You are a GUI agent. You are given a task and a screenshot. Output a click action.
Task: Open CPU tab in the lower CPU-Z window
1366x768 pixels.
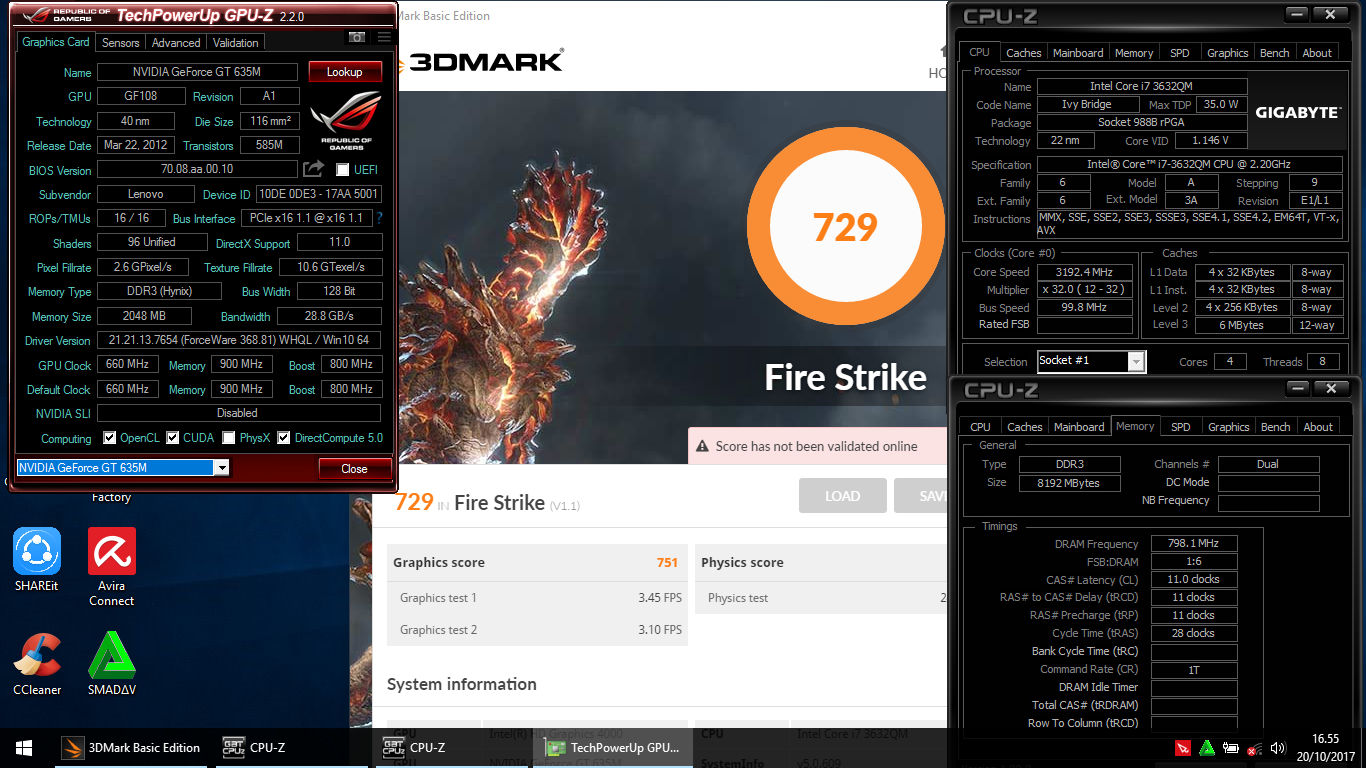pos(981,427)
